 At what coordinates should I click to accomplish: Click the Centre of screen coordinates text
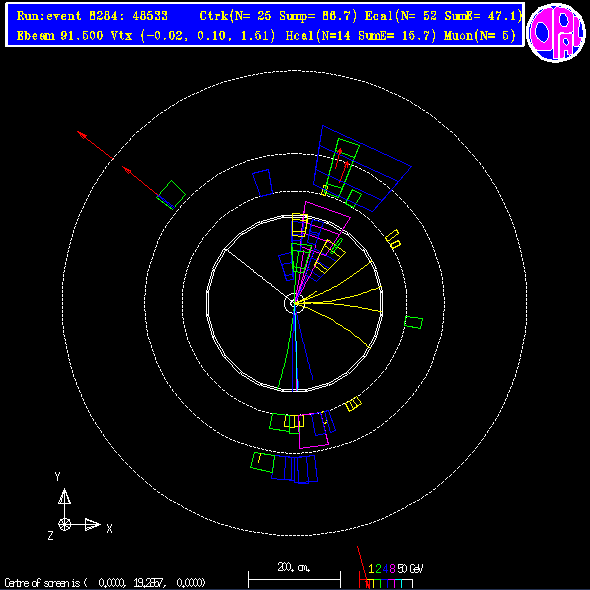click(x=105, y=583)
